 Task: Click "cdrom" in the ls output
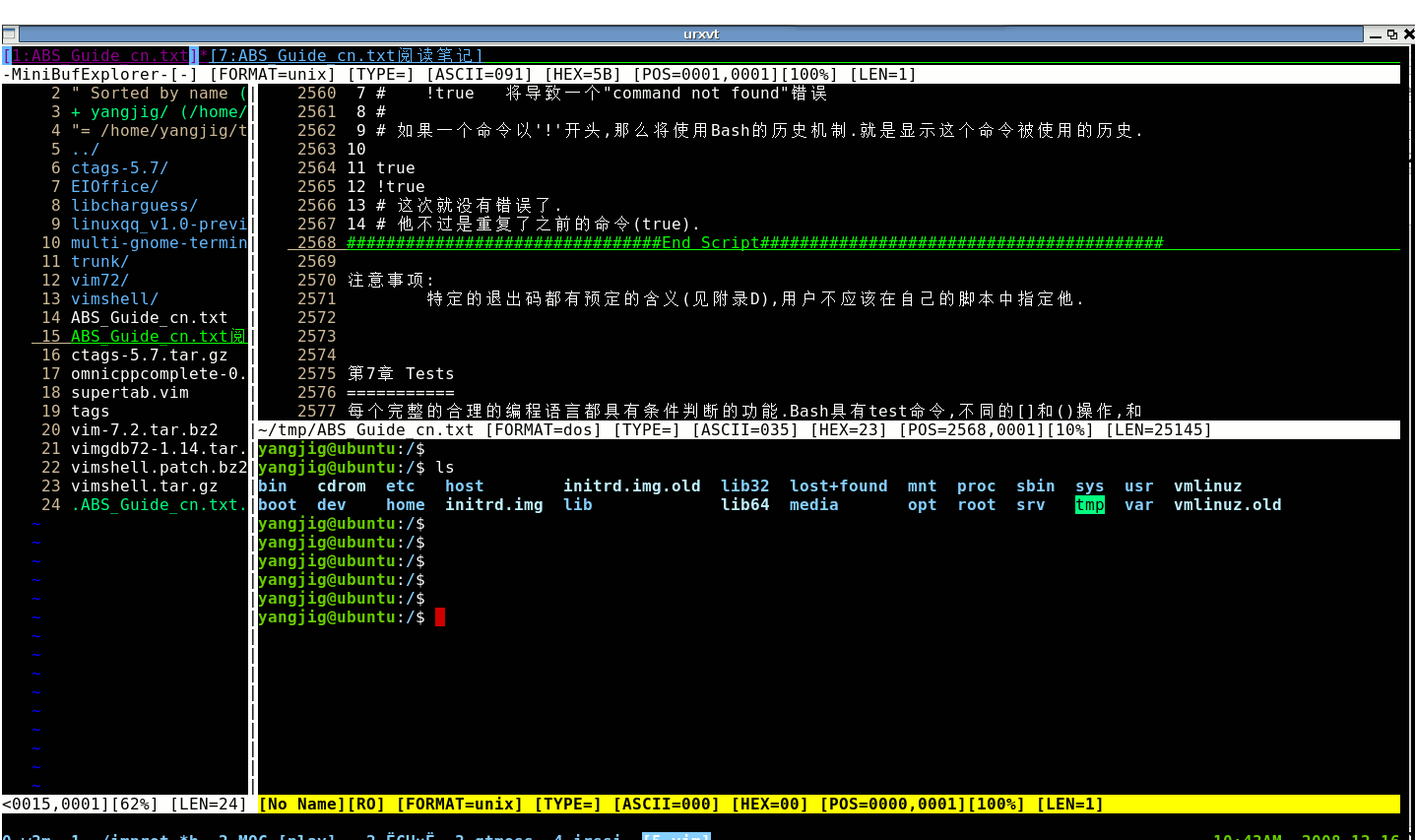coord(342,485)
